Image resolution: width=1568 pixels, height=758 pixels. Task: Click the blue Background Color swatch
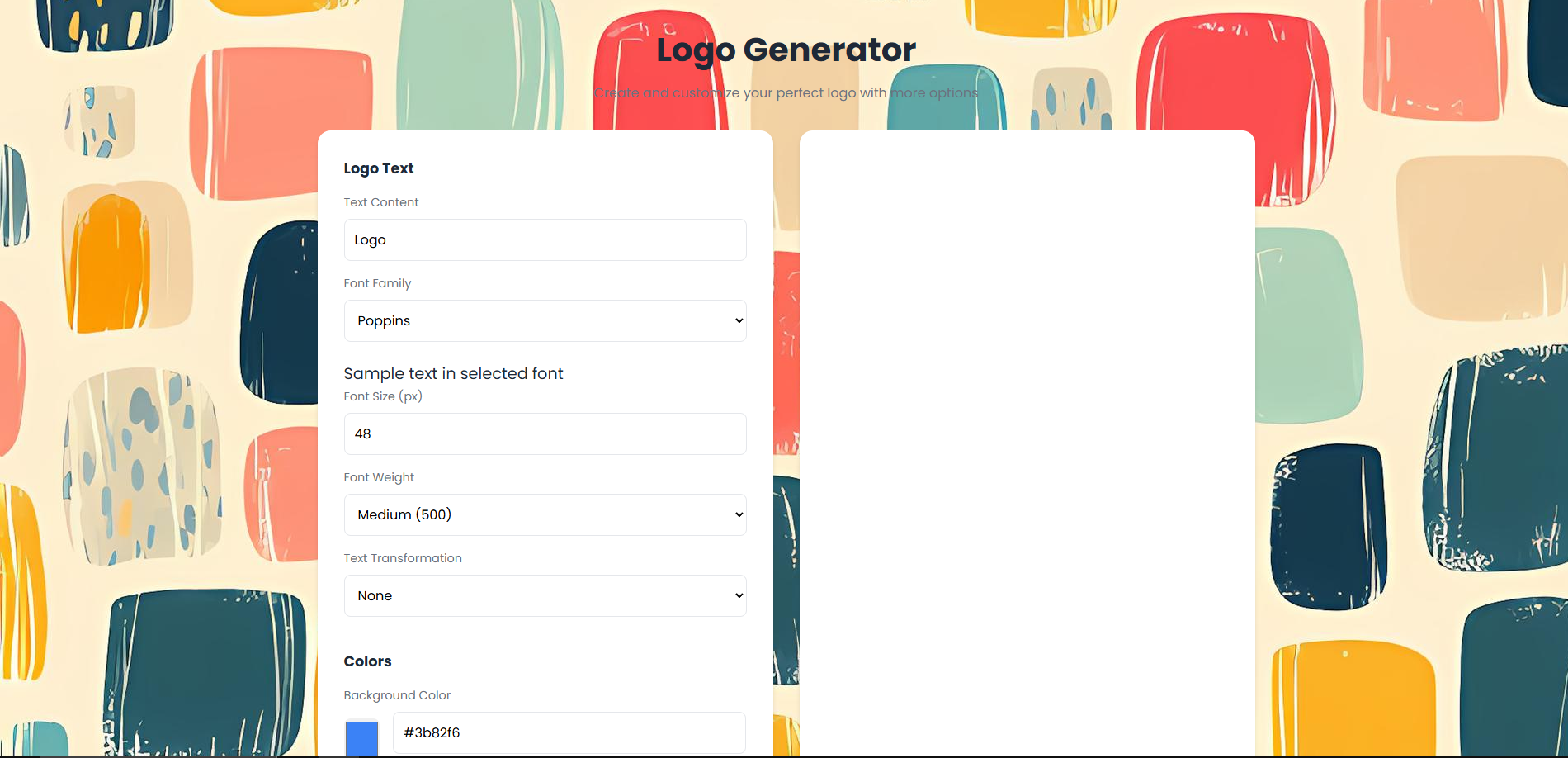click(361, 735)
